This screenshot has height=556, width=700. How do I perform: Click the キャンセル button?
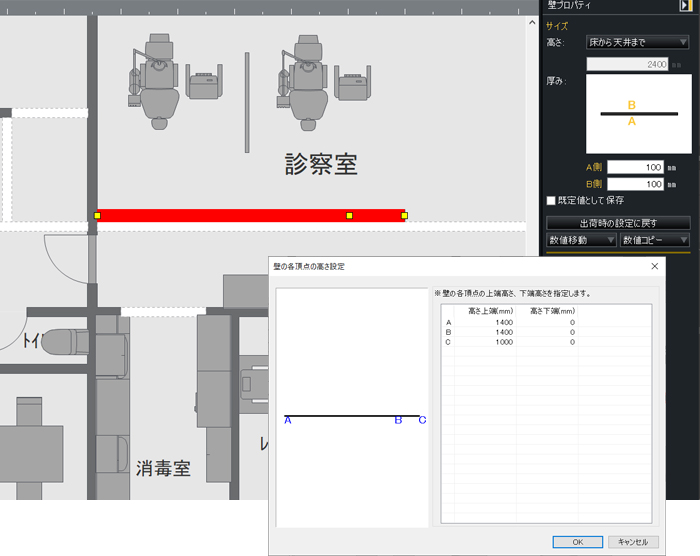click(x=633, y=541)
